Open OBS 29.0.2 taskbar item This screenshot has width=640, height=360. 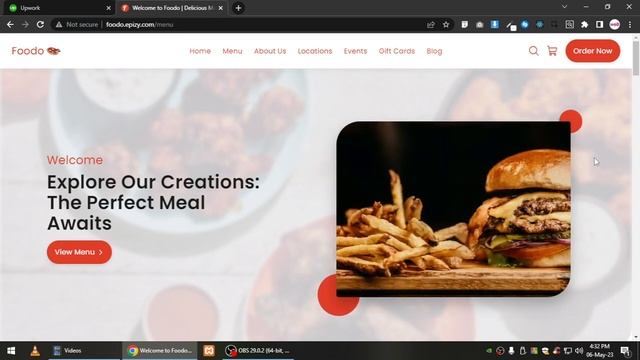tap(258, 351)
